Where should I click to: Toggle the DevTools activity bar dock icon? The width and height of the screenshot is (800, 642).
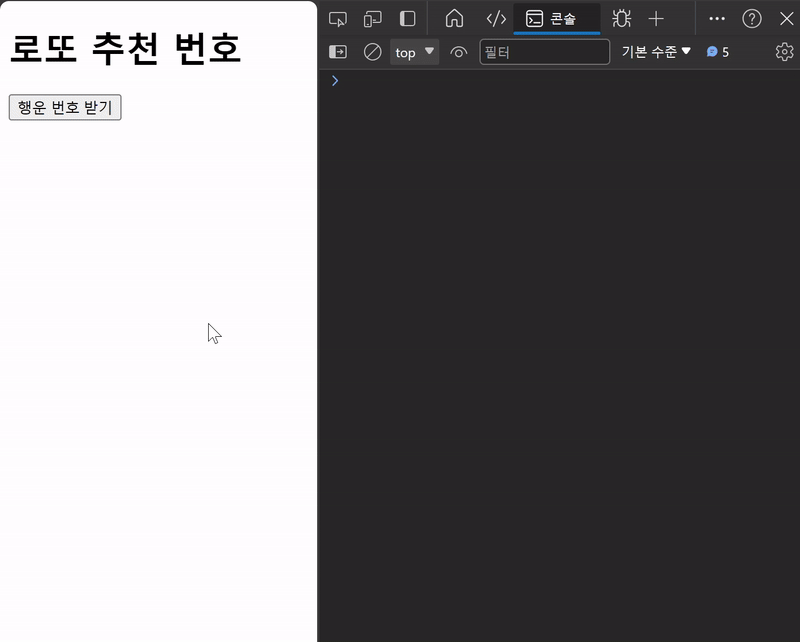[x=407, y=19]
